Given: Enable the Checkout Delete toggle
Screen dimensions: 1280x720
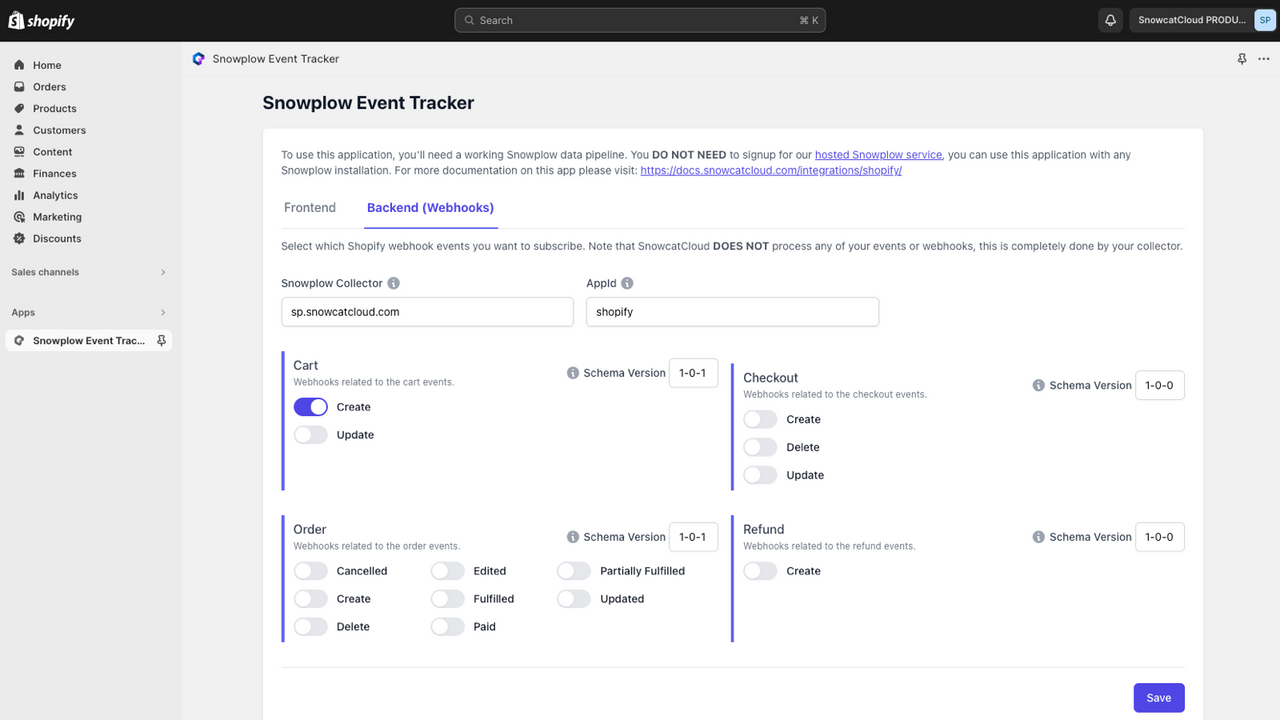Looking at the screenshot, I should [x=760, y=447].
